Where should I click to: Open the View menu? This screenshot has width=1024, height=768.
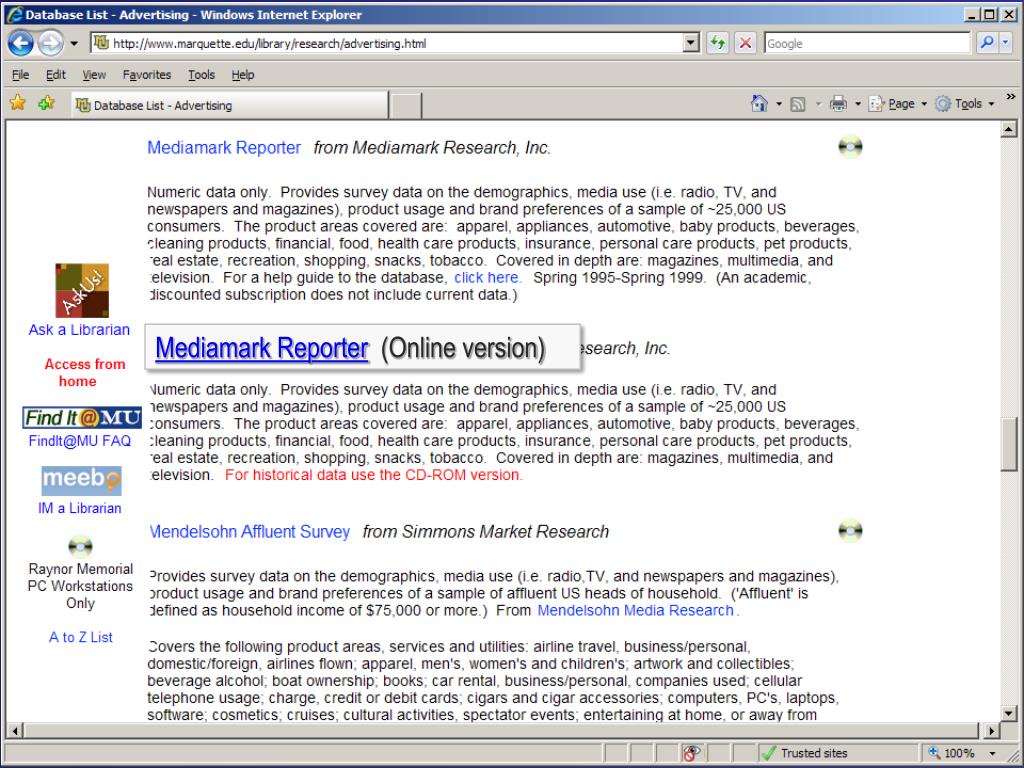(94, 75)
